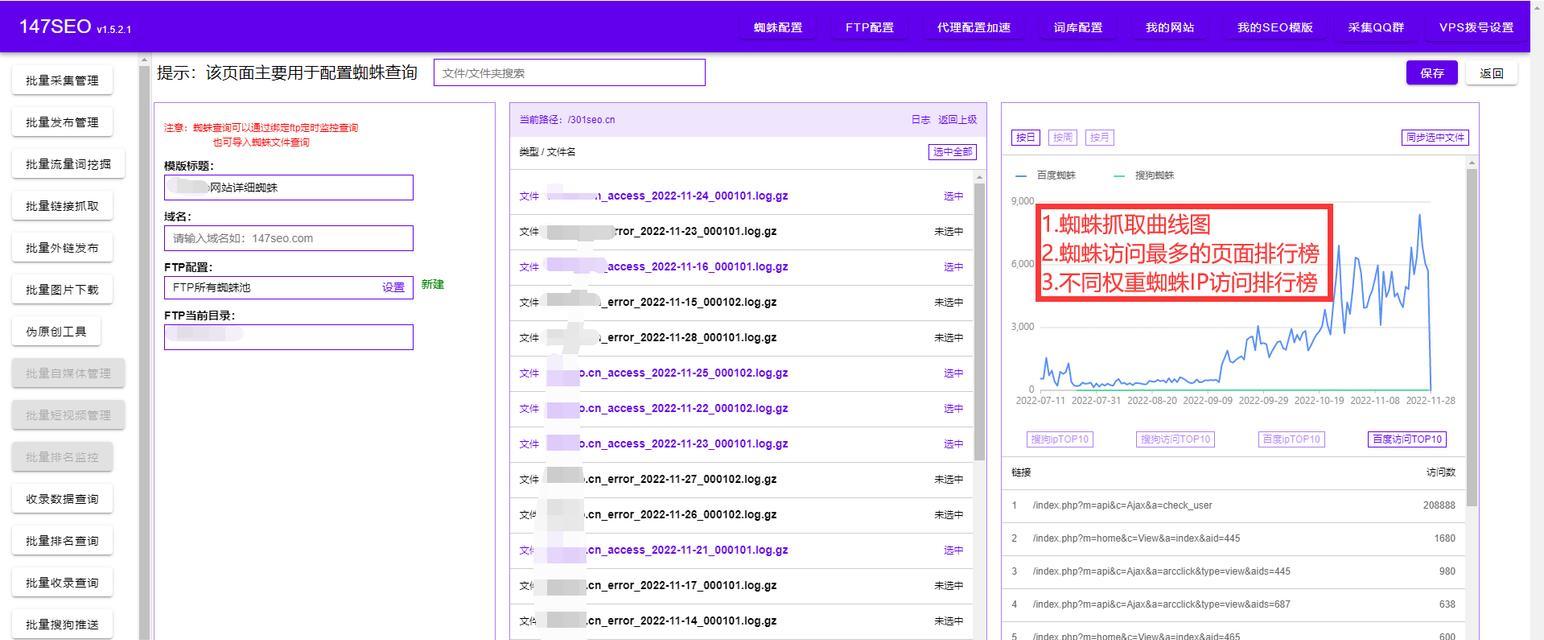
Task: Open 伪原创工具 in the sidebar
Action: (x=56, y=333)
